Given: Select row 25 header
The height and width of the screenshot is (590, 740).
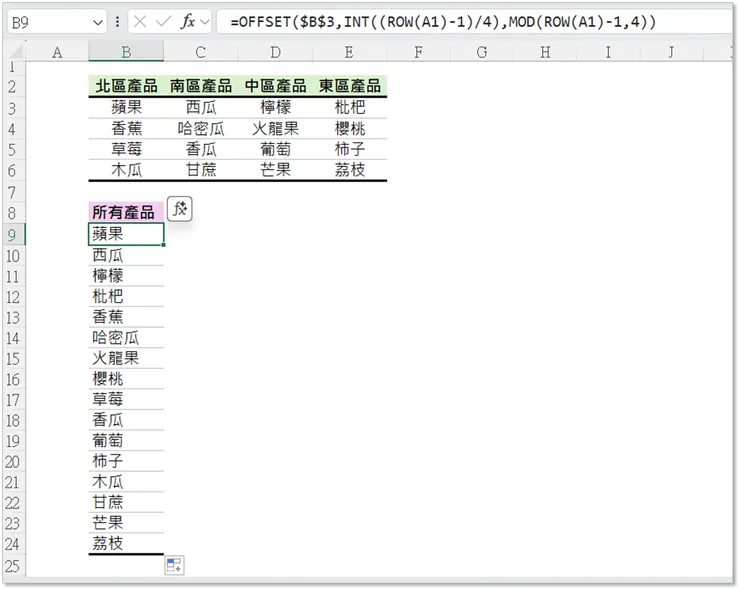Looking at the screenshot, I should tap(13, 565).
